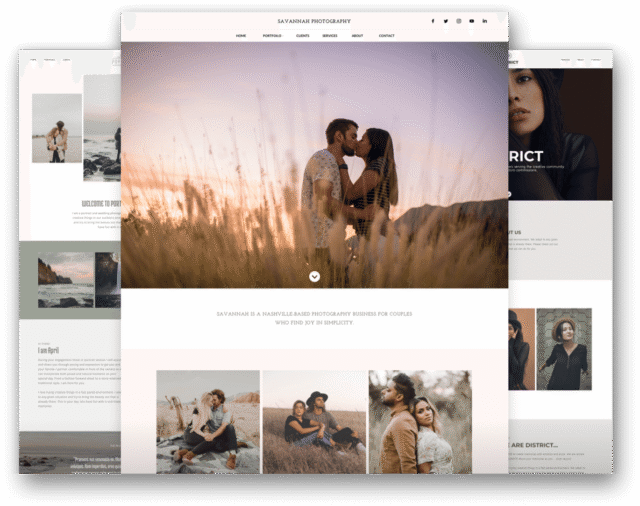Open the LinkedIn icon in Savannah header
This screenshot has width=640, height=506.
pyautogui.click(x=484, y=21)
